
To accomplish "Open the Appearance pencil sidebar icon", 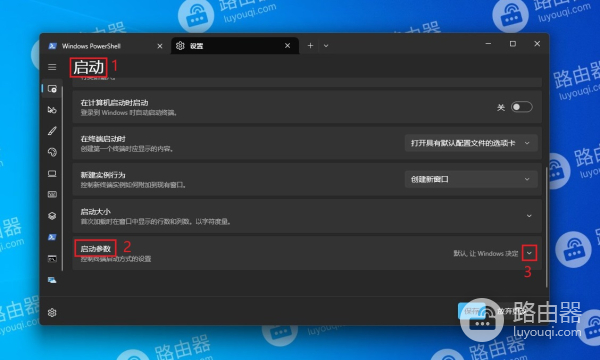I will 52,131.
